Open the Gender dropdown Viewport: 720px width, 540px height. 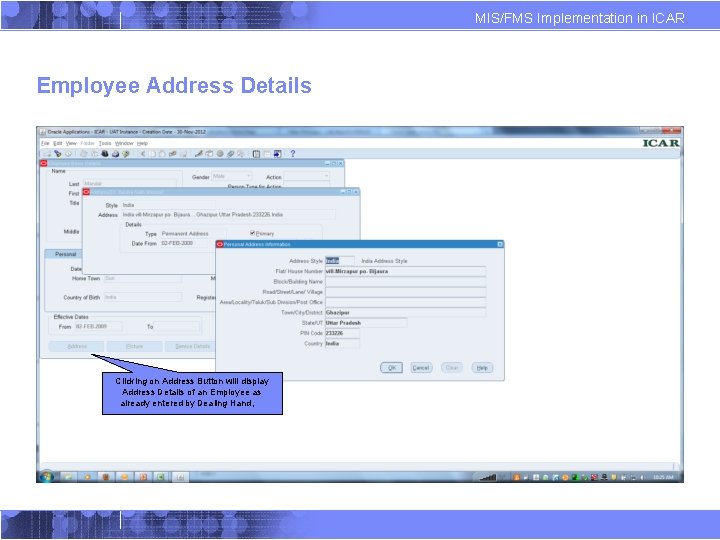point(232,176)
